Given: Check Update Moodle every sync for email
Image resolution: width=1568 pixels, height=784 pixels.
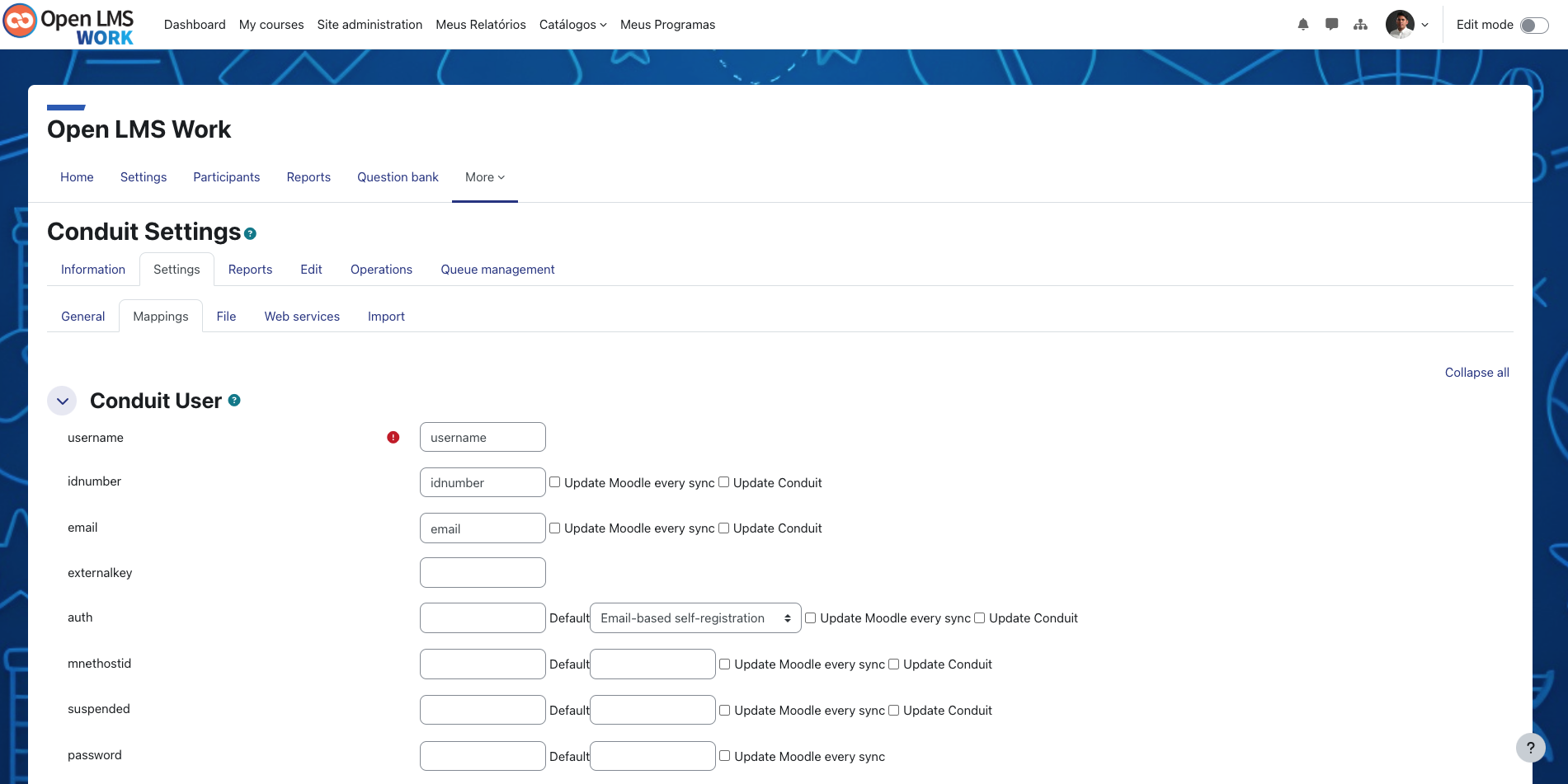Looking at the screenshot, I should point(553,527).
